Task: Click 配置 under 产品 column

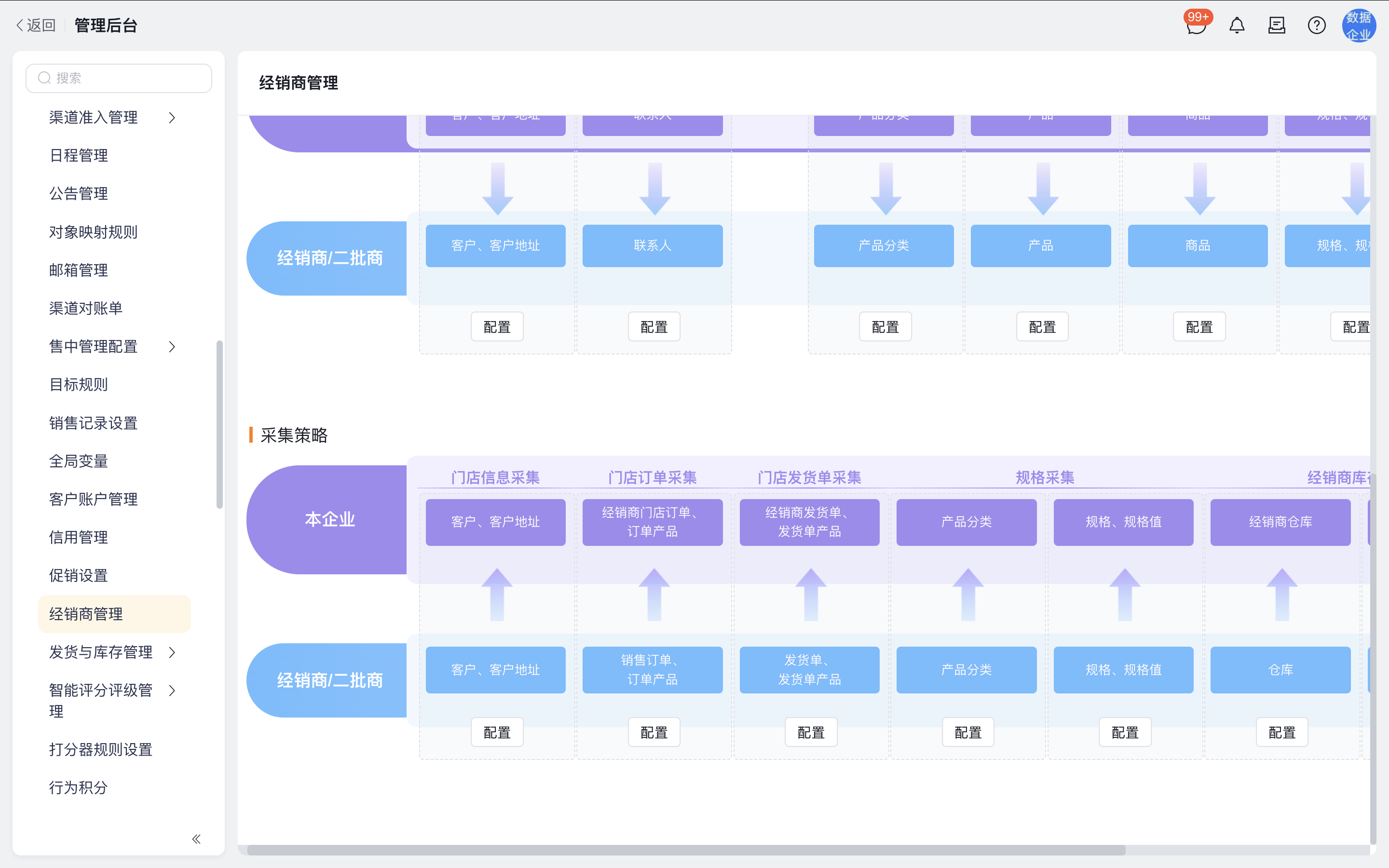Action: (1042, 326)
